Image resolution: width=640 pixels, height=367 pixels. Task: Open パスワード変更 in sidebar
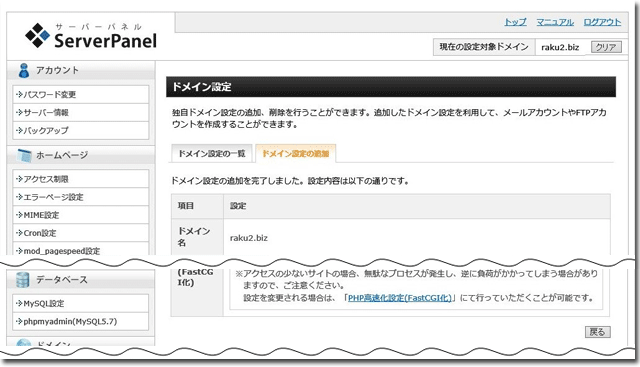(x=80, y=94)
